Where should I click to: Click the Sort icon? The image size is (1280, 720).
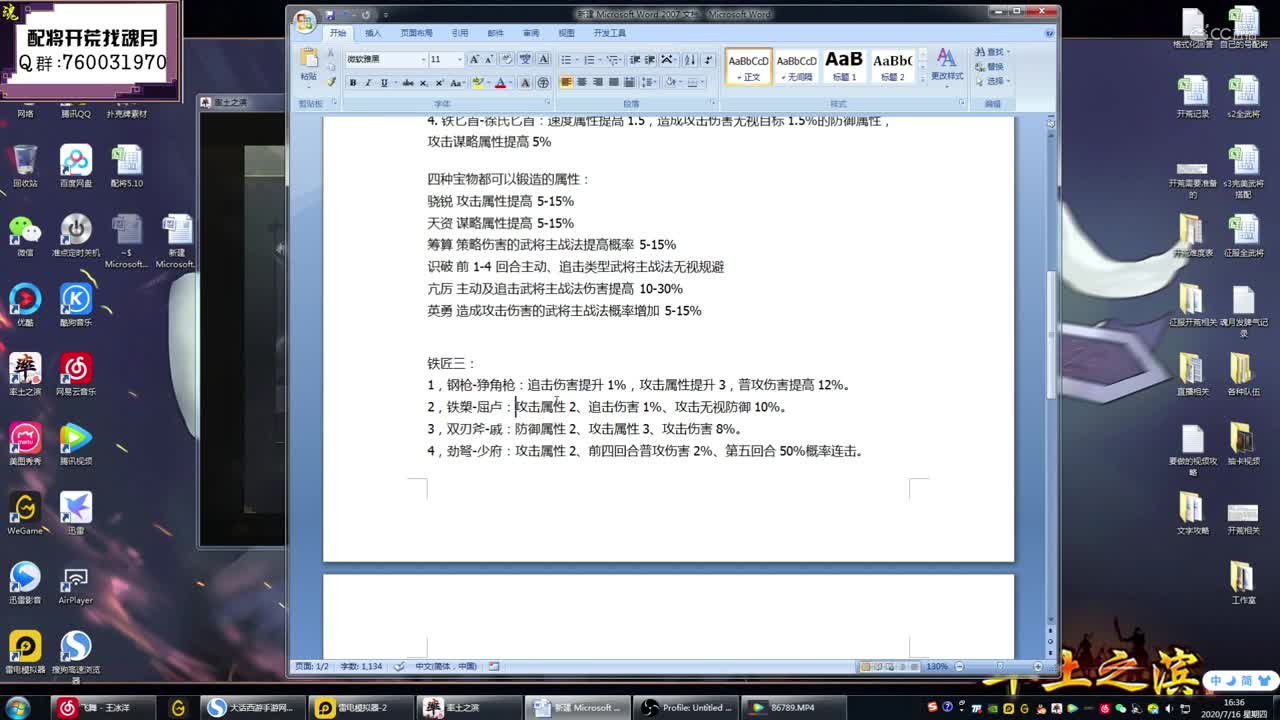click(690, 60)
